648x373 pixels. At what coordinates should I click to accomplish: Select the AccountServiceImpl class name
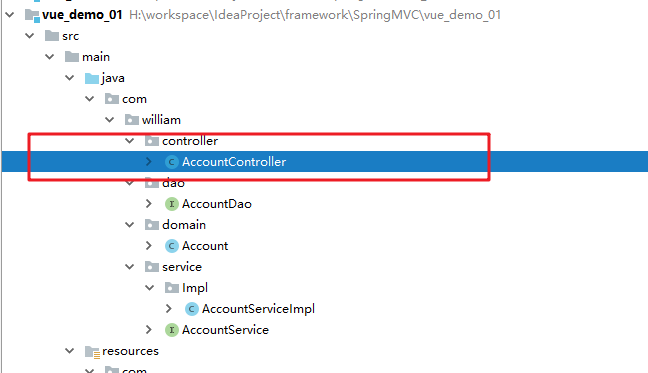pyautogui.click(x=258, y=309)
